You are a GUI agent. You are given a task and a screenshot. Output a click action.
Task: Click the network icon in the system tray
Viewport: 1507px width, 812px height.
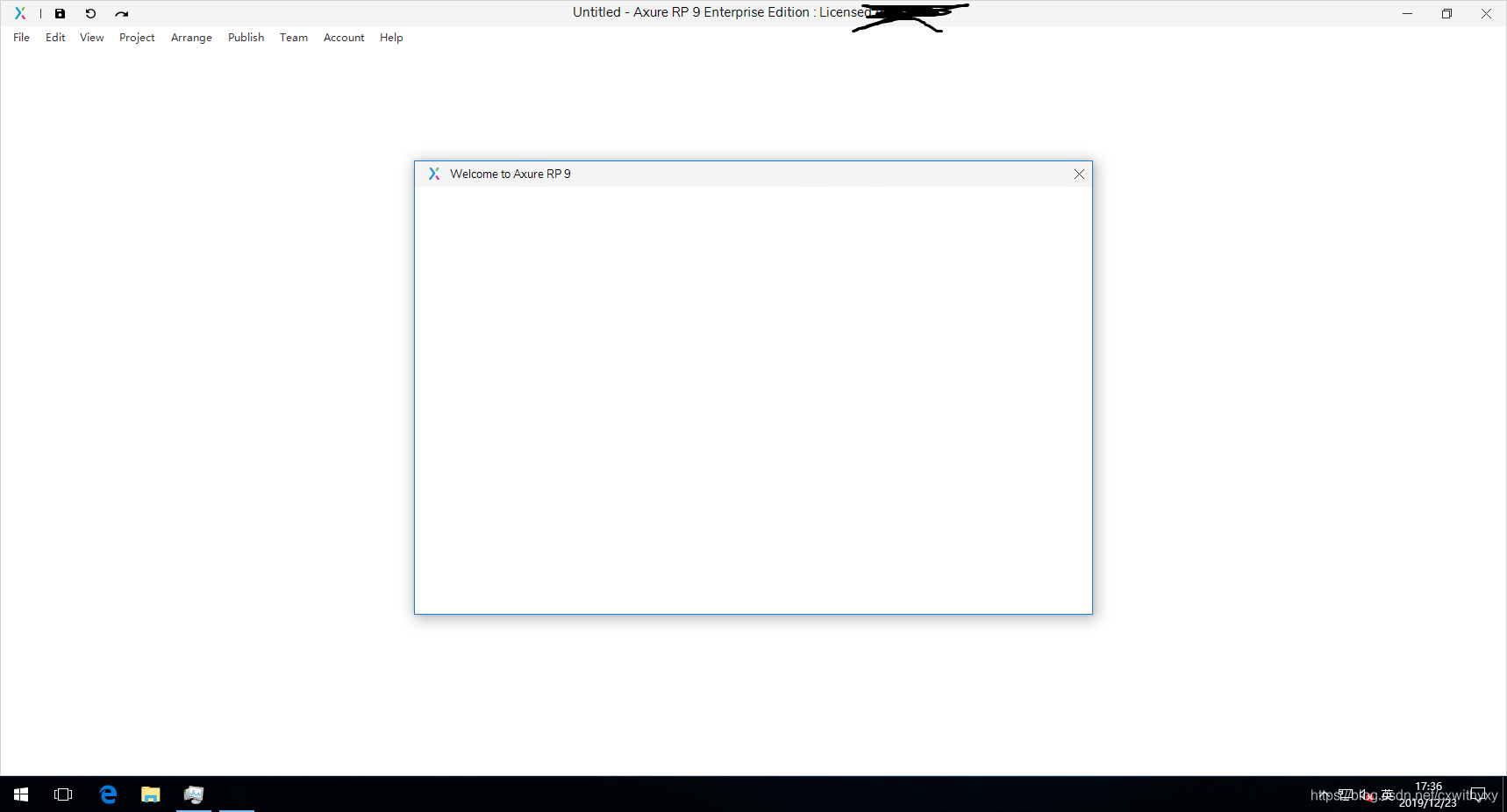(x=1346, y=794)
